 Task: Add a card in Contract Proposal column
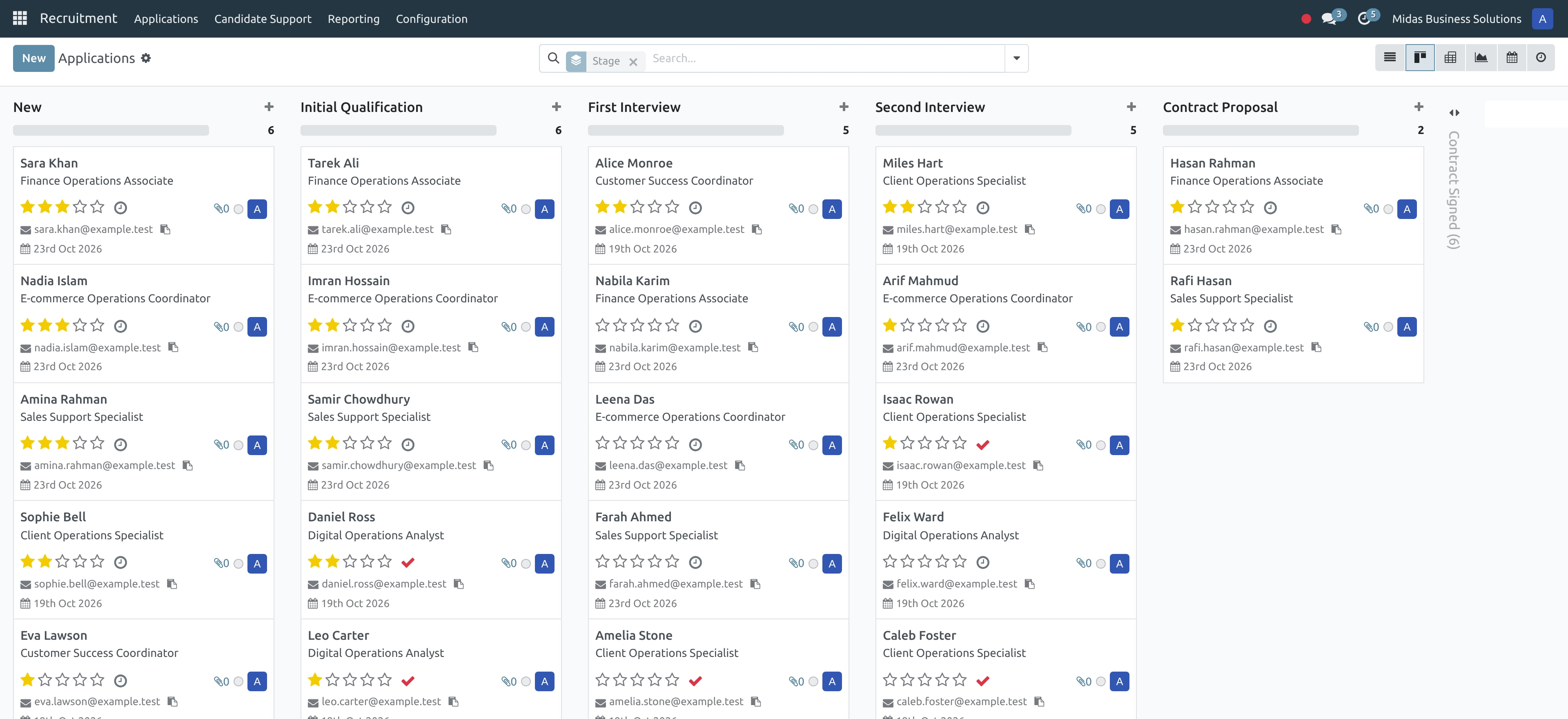[1419, 107]
